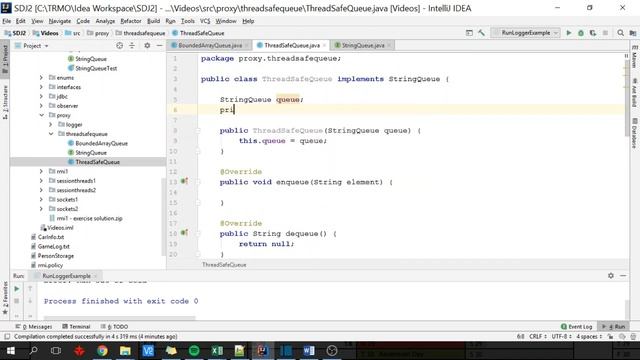Screen dimensions: 640x360
Task: Close the ThreadSafeQueue.java tab
Action: pyautogui.click(x=324, y=45)
